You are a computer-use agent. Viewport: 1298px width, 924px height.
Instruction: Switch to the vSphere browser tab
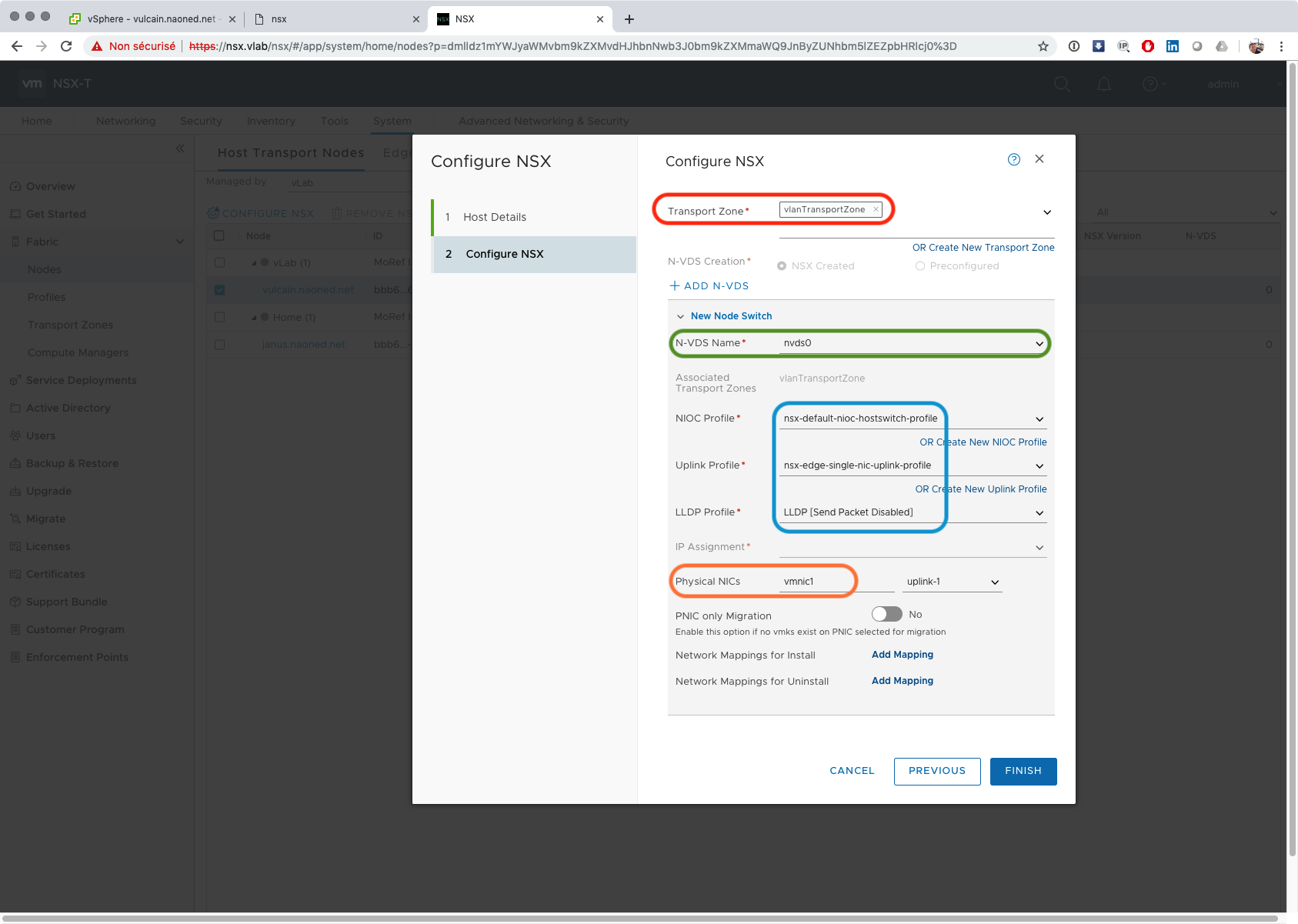point(151,19)
